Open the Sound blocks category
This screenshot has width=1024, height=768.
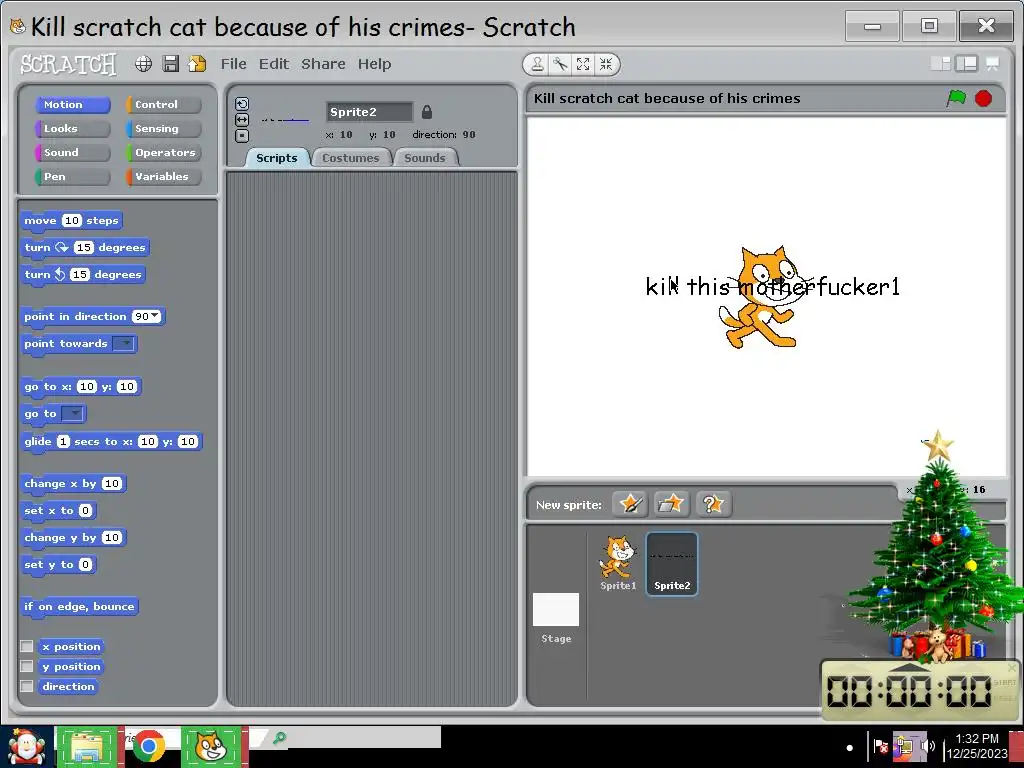[72, 153]
